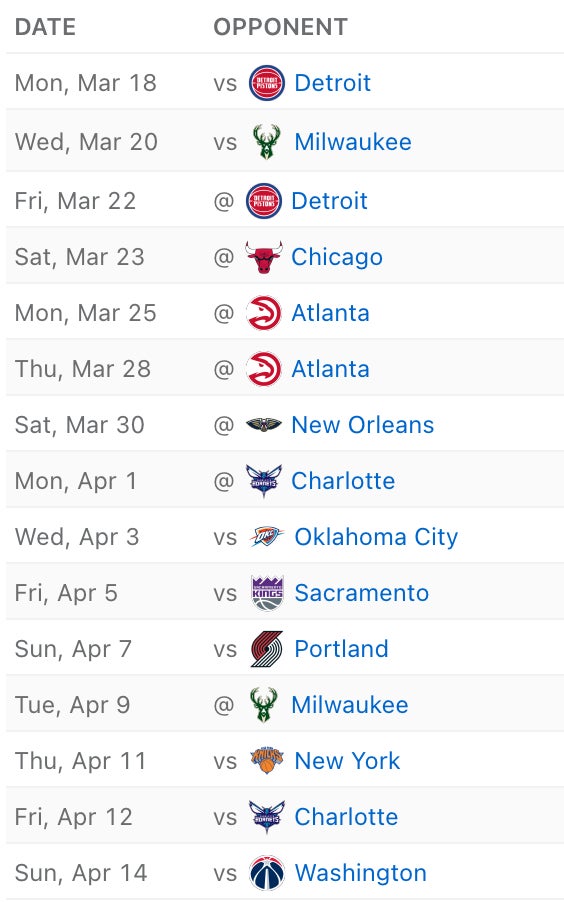
Task: Click the Sacramento Kings logo
Action: [267, 593]
